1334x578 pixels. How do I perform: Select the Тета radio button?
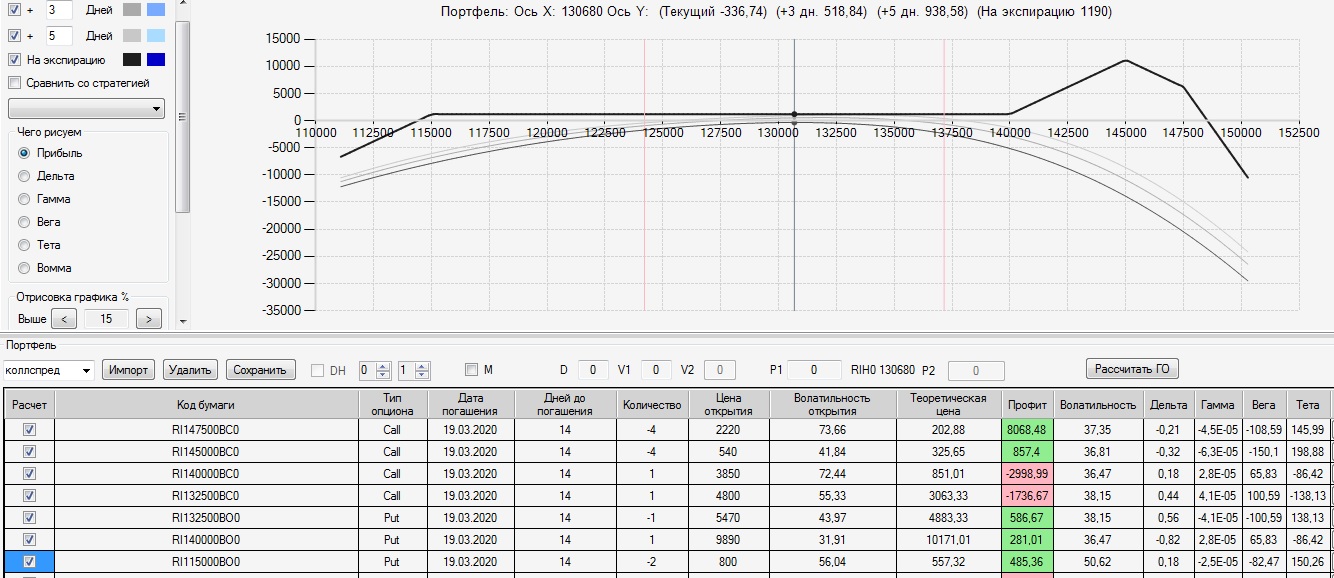[25, 245]
